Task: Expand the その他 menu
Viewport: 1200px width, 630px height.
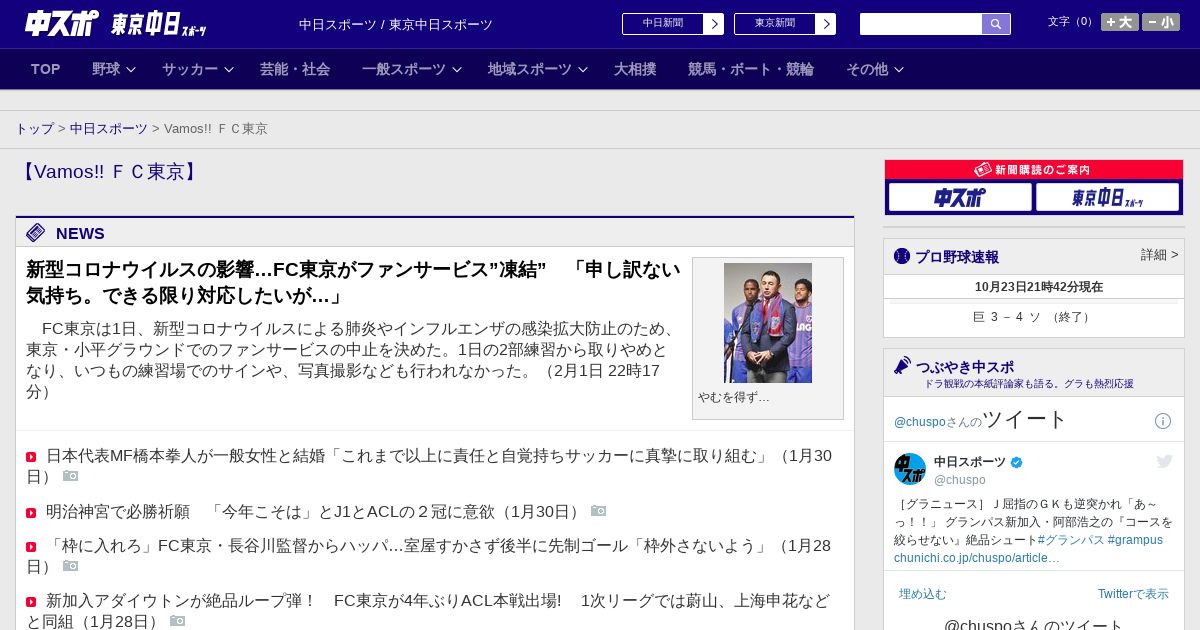Action: (875, 69)
